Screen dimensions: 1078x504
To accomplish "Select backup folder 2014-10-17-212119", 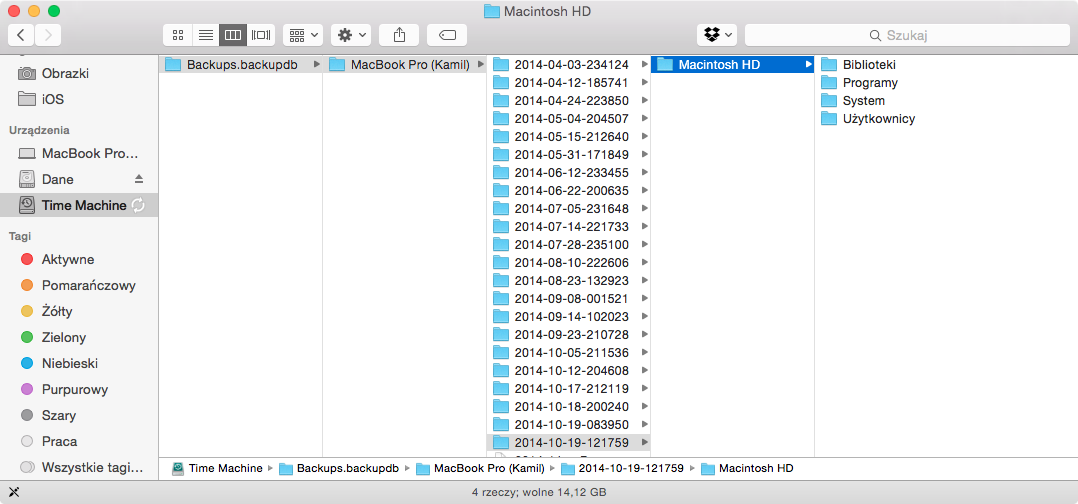I will [569, 388].
